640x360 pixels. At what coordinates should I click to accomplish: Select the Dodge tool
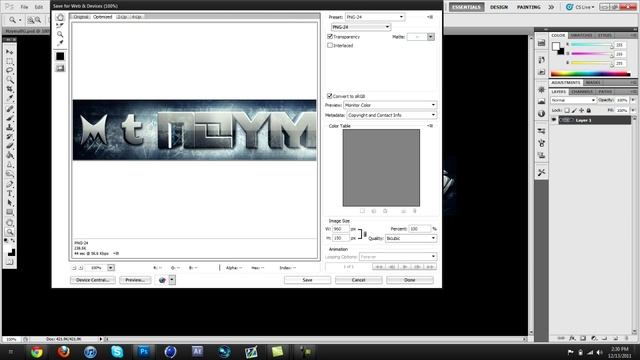pos(10,174)
